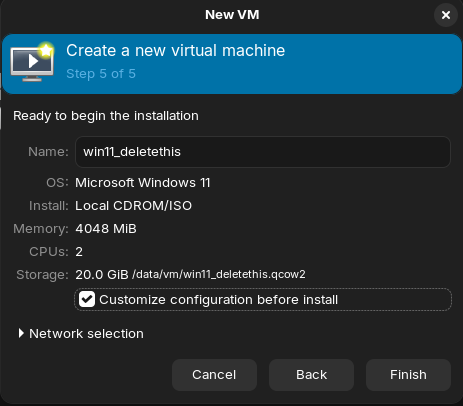Click the Local CDROM/ISO install value

[133, 206]
